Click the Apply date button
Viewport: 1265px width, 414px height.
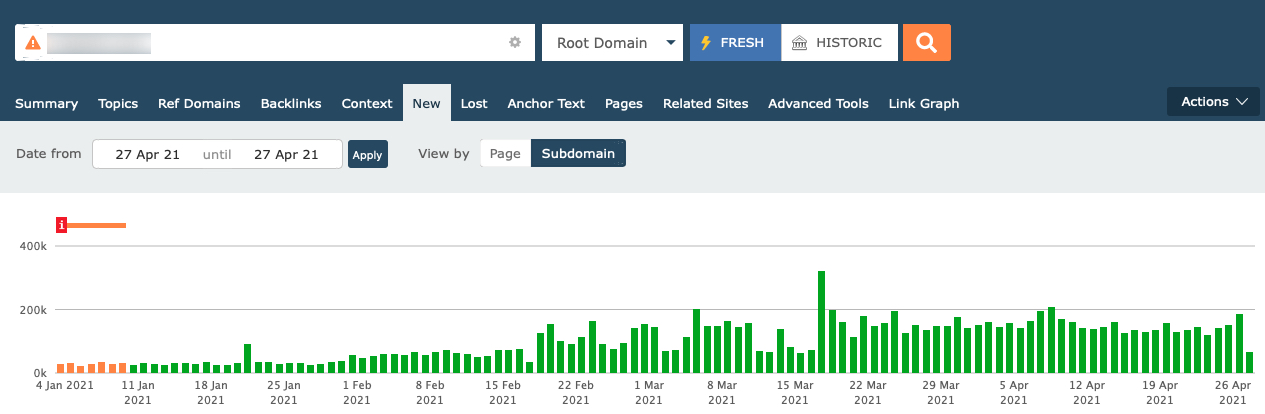tap(367, 155)
